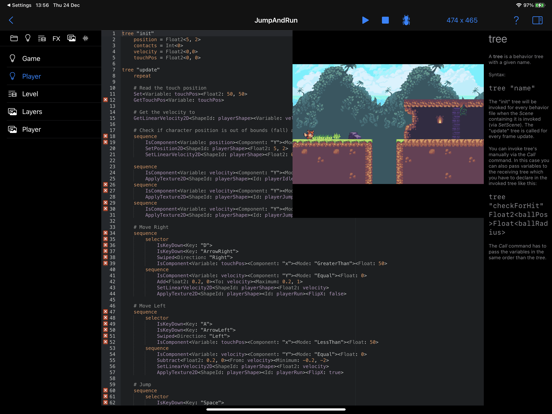
Task: Click the Swiped Direction "Right" line
Action: 195,257
